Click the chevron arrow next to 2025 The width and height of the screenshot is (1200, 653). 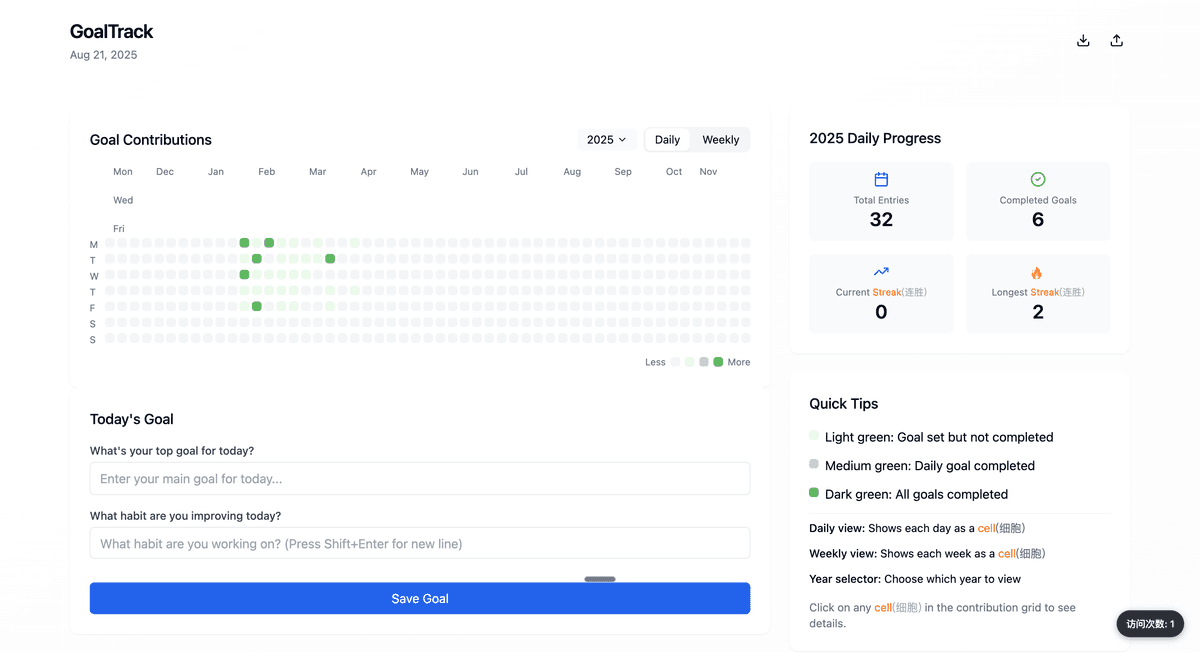pos(622,140)
